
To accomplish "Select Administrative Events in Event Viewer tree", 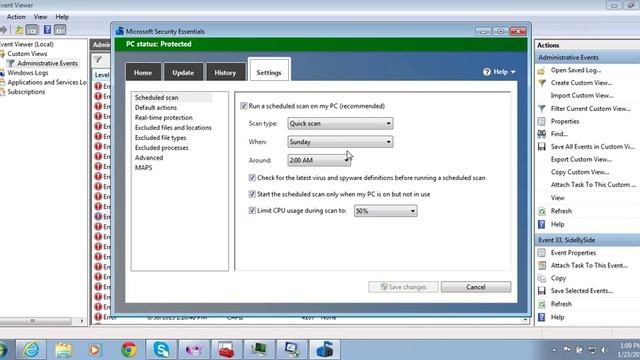I will (47, 63).
